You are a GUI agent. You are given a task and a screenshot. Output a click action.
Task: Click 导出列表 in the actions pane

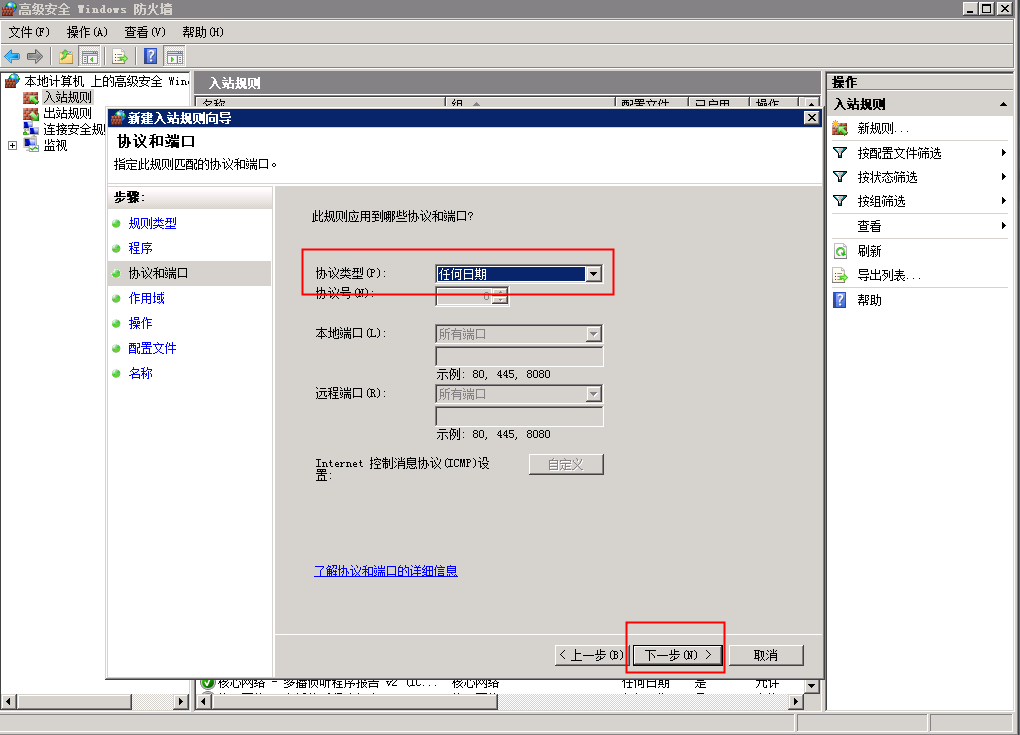pos(888,276)
